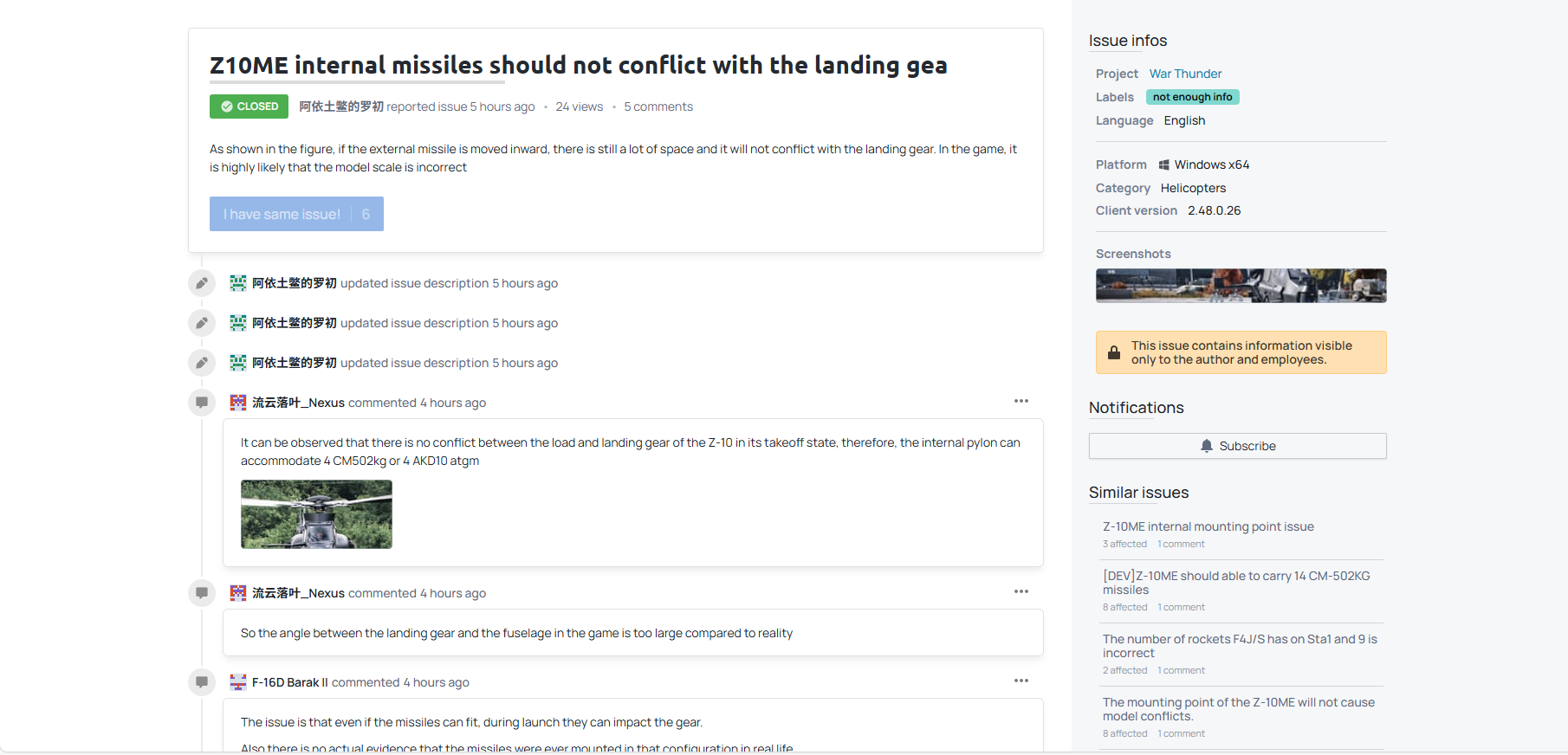Click the 'I have same issue!' button
Image resolution: width=1568 pixels, height=755 pixels.
point(296,214)
